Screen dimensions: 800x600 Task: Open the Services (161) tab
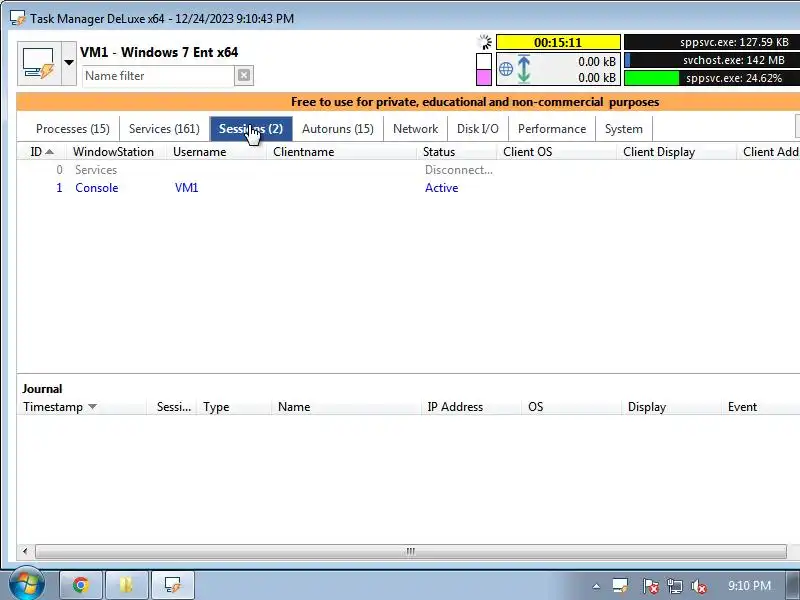pyautogui.click(x=164, y=129)
